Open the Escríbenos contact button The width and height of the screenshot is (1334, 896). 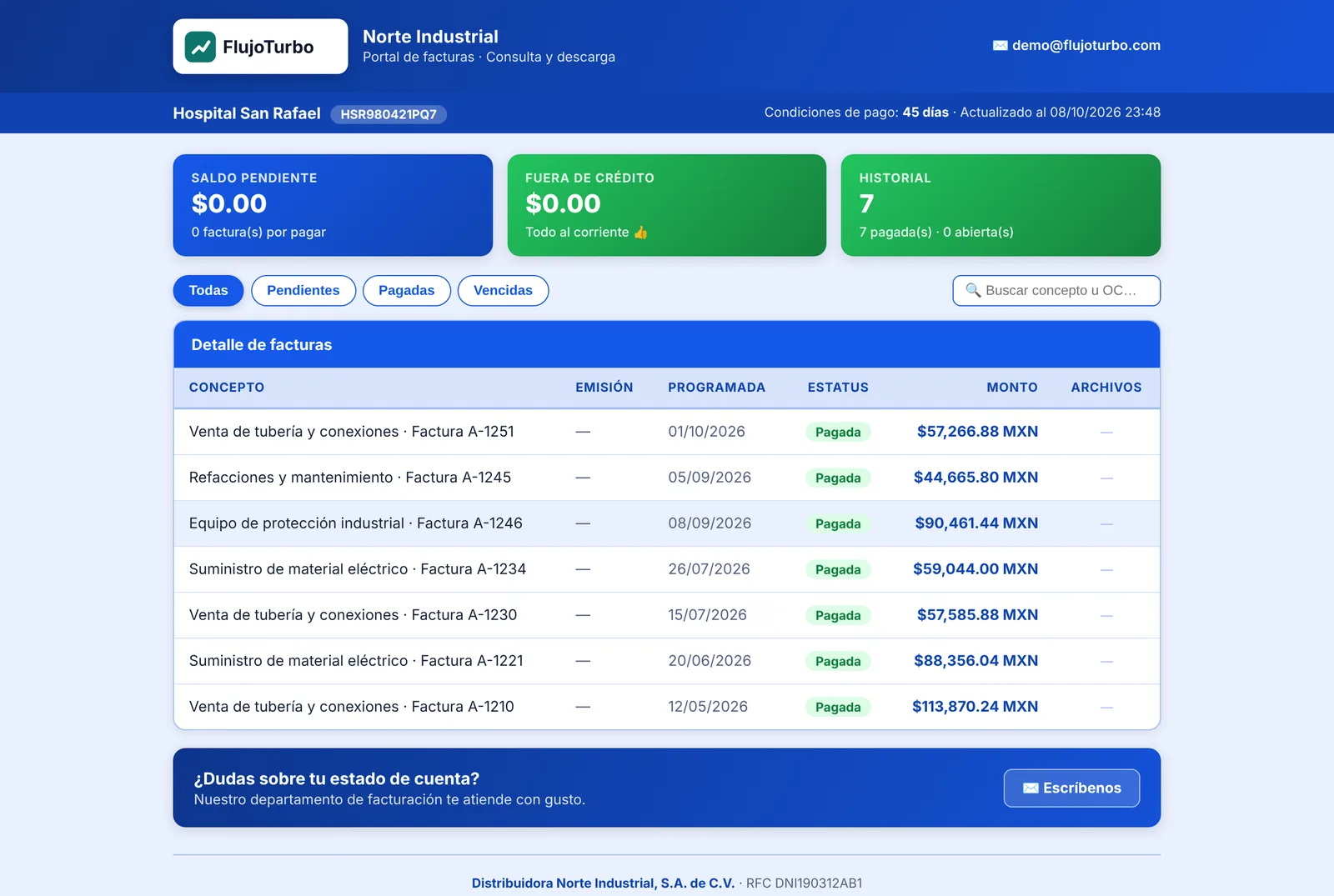[x=1071, y=788]
